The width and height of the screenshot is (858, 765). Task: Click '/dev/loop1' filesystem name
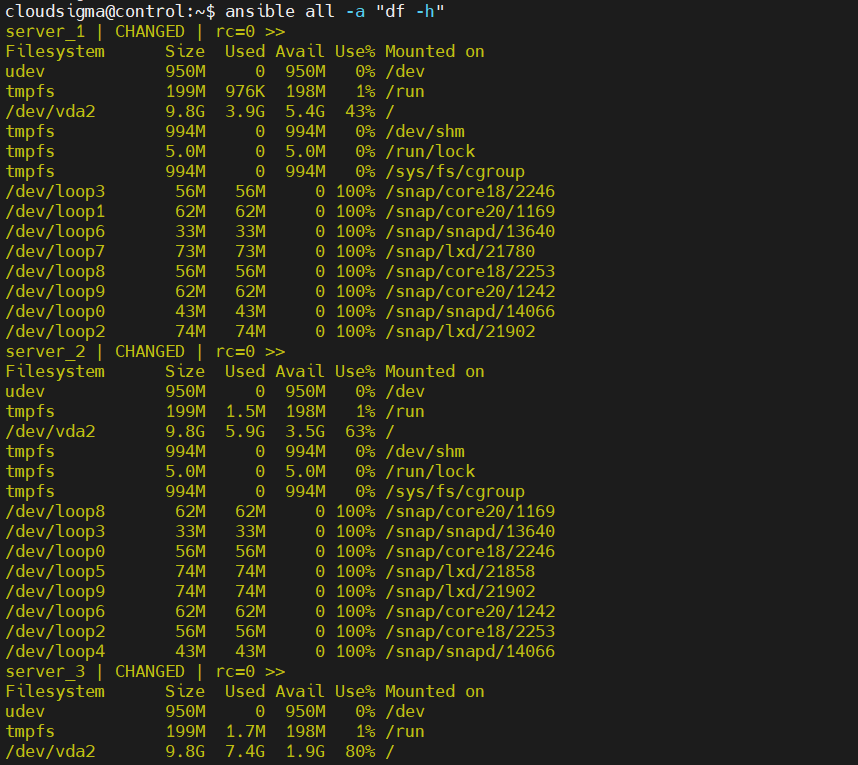click(55, 211)
